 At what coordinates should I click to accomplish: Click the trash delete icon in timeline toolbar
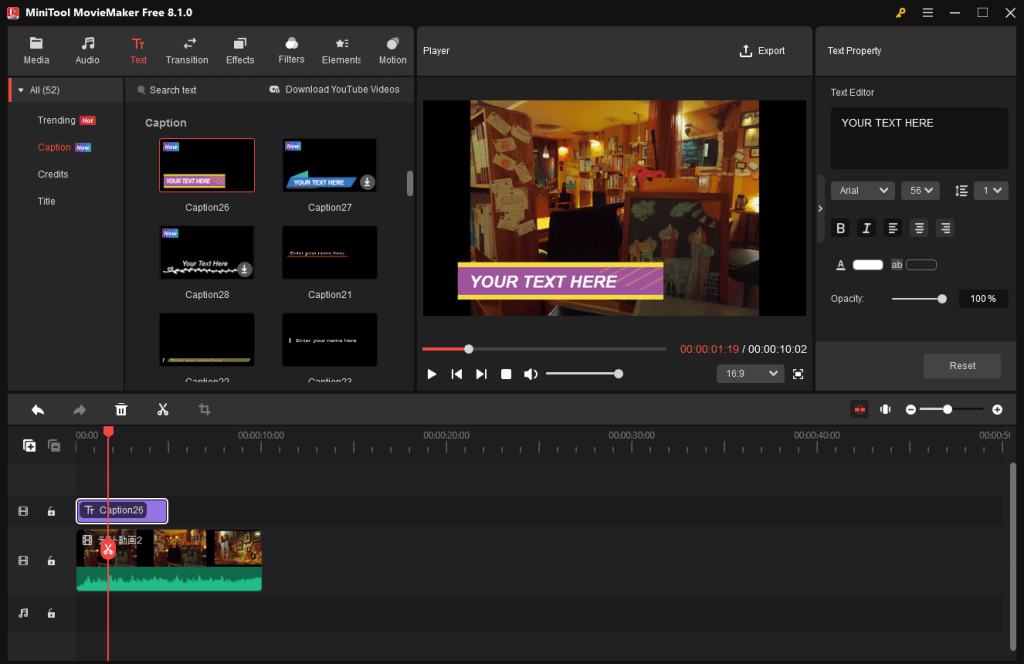(121, 410)
